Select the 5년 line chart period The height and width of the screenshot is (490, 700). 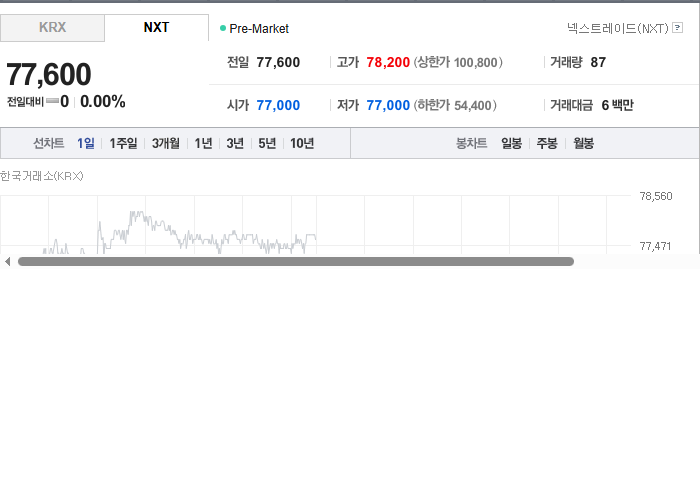coord(267,143)
